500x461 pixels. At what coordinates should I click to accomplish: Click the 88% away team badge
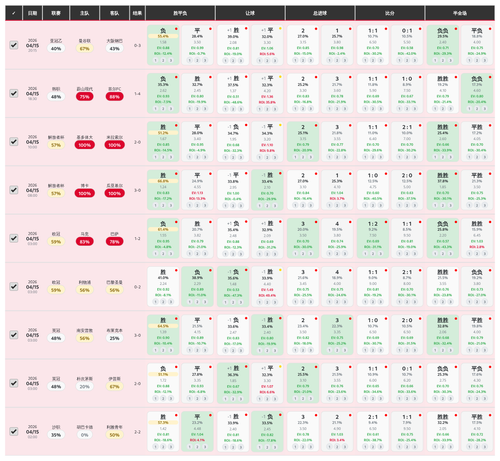coord(114,97)
